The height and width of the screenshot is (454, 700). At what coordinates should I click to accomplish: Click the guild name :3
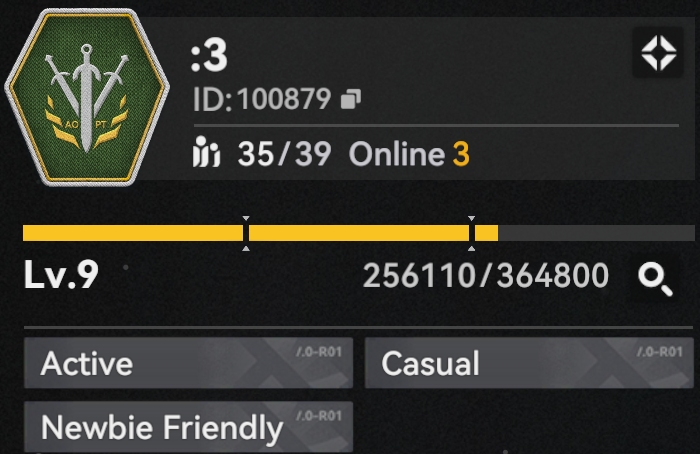[209, 56]
